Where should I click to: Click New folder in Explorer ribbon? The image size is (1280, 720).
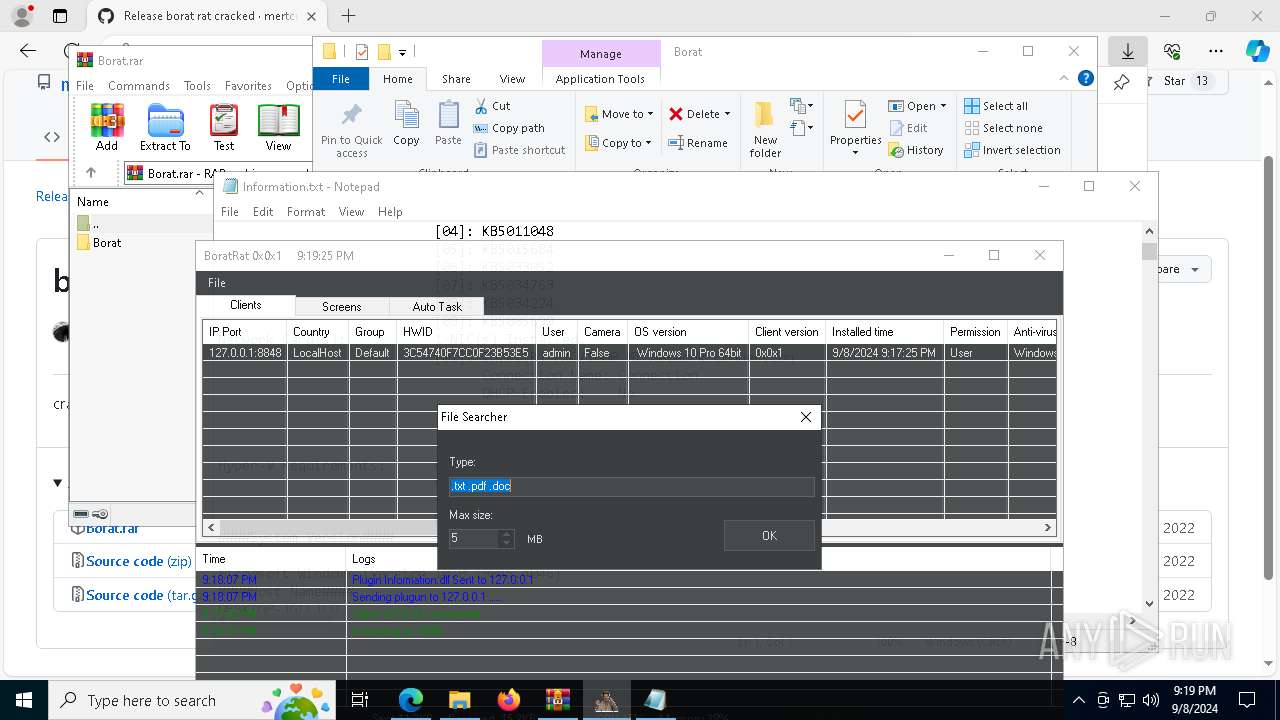(x=765, y=130)
